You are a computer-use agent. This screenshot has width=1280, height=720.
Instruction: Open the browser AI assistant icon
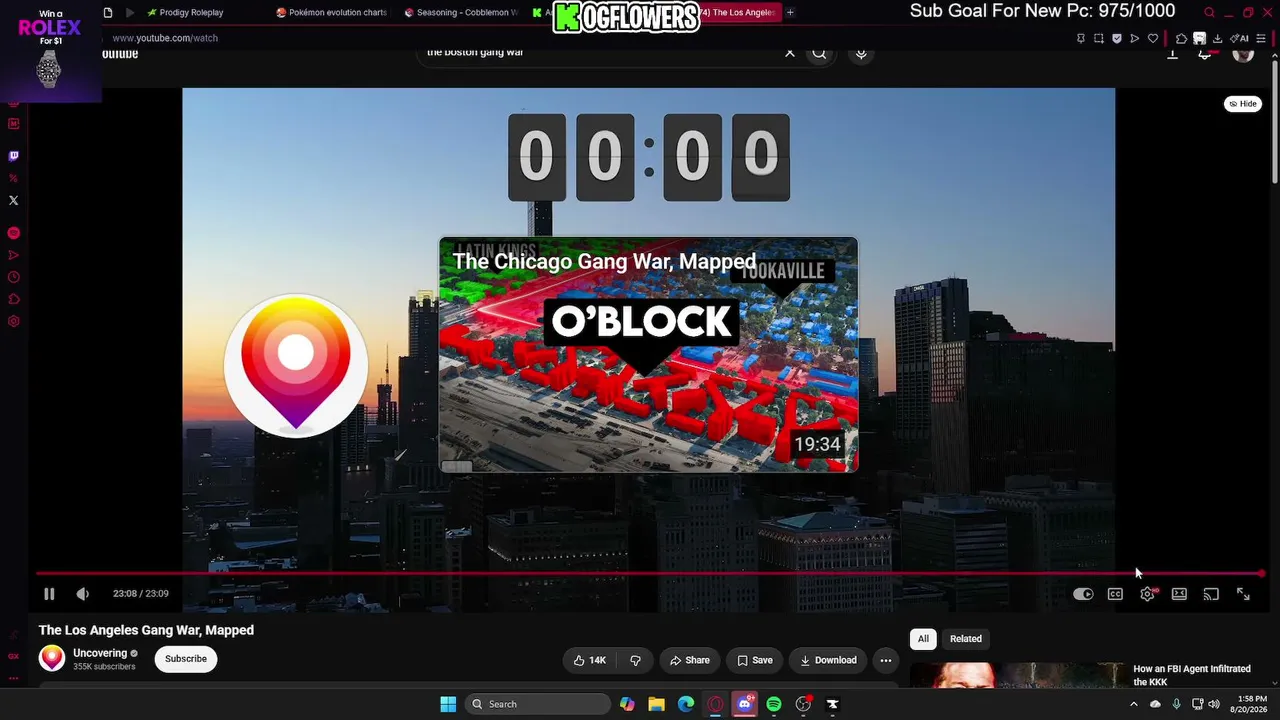pos(1240,39)
